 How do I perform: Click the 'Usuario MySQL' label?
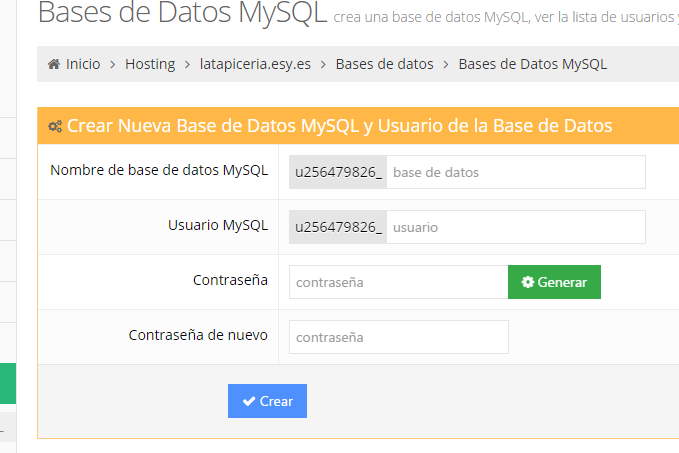pyautogui.click(x=218, y=225)
